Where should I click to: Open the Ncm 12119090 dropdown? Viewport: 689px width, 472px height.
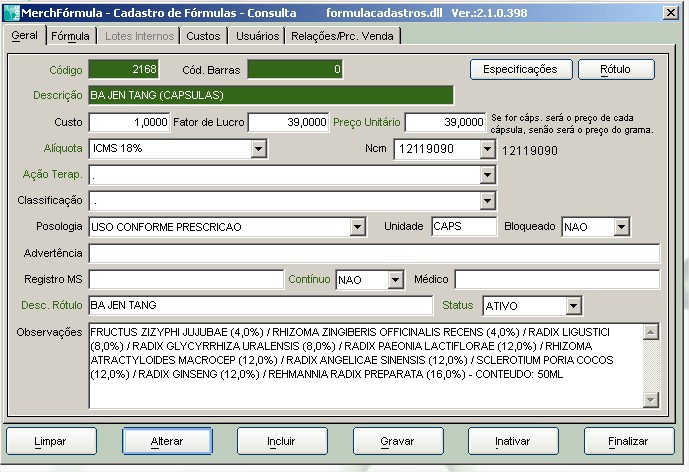(x=487, y=149)
